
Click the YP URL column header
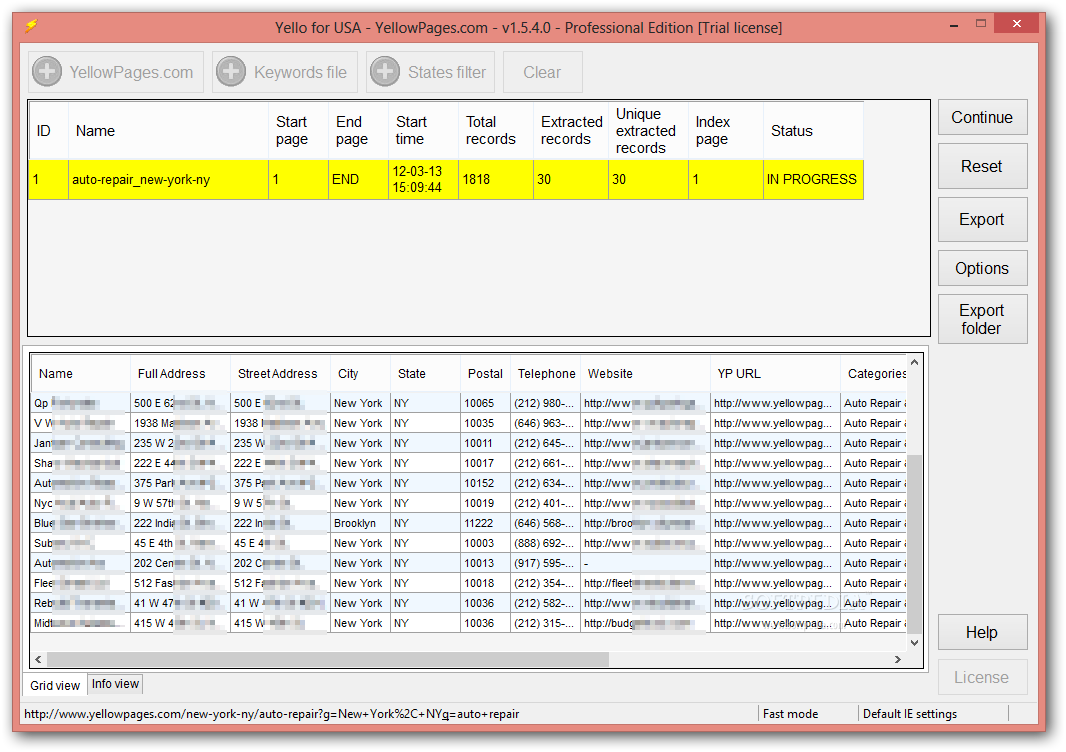pyautogui.click(x=775, y=374)
